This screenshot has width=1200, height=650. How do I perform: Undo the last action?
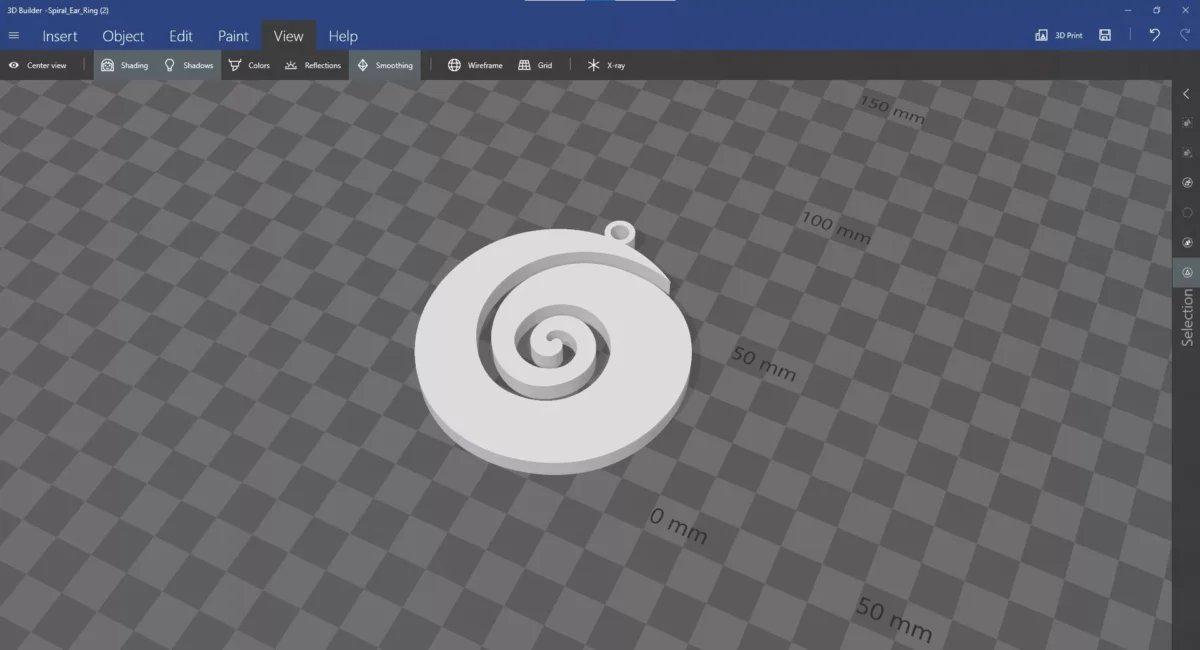[1155, 35]
